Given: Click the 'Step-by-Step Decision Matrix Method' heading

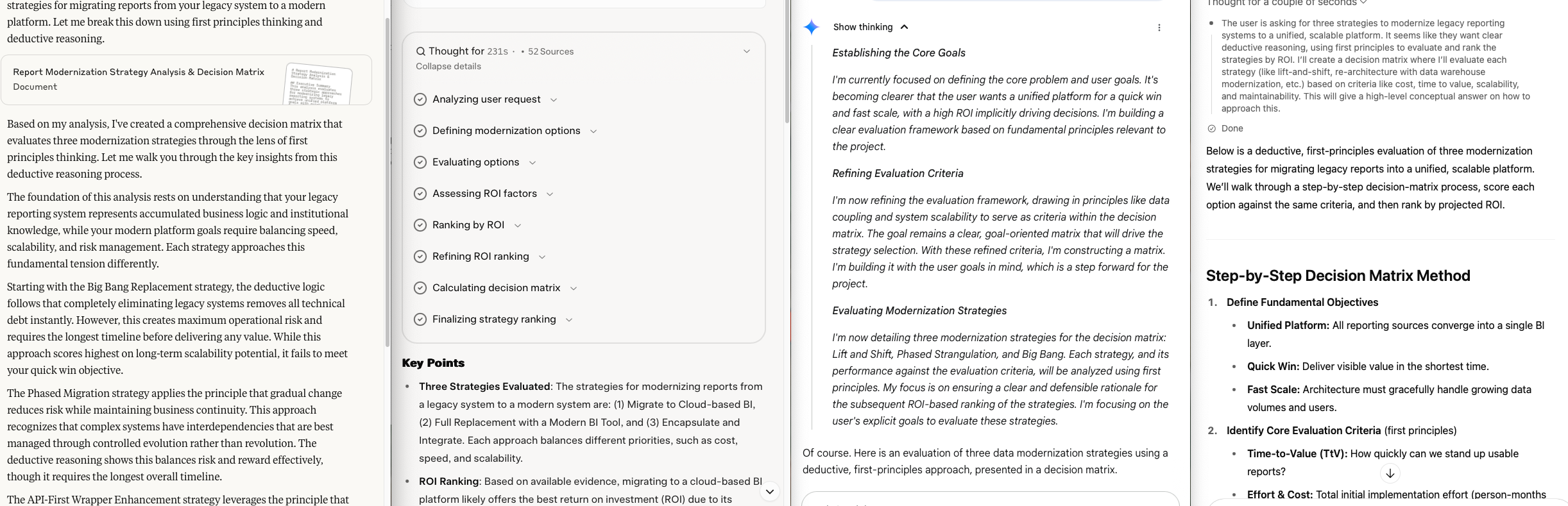Looking at the screenshot, I should (1338, 276).
